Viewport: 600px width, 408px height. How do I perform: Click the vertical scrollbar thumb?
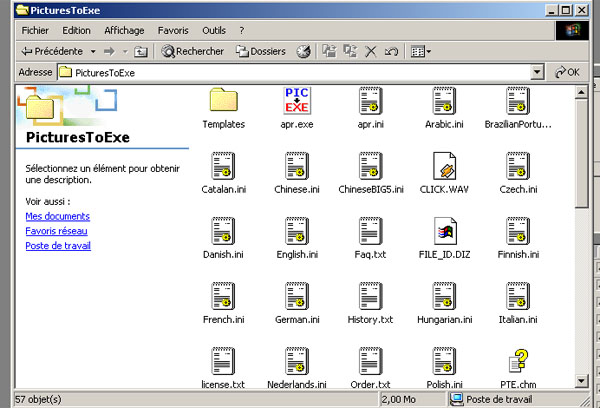pyautogui.click(x=581, y=153)
